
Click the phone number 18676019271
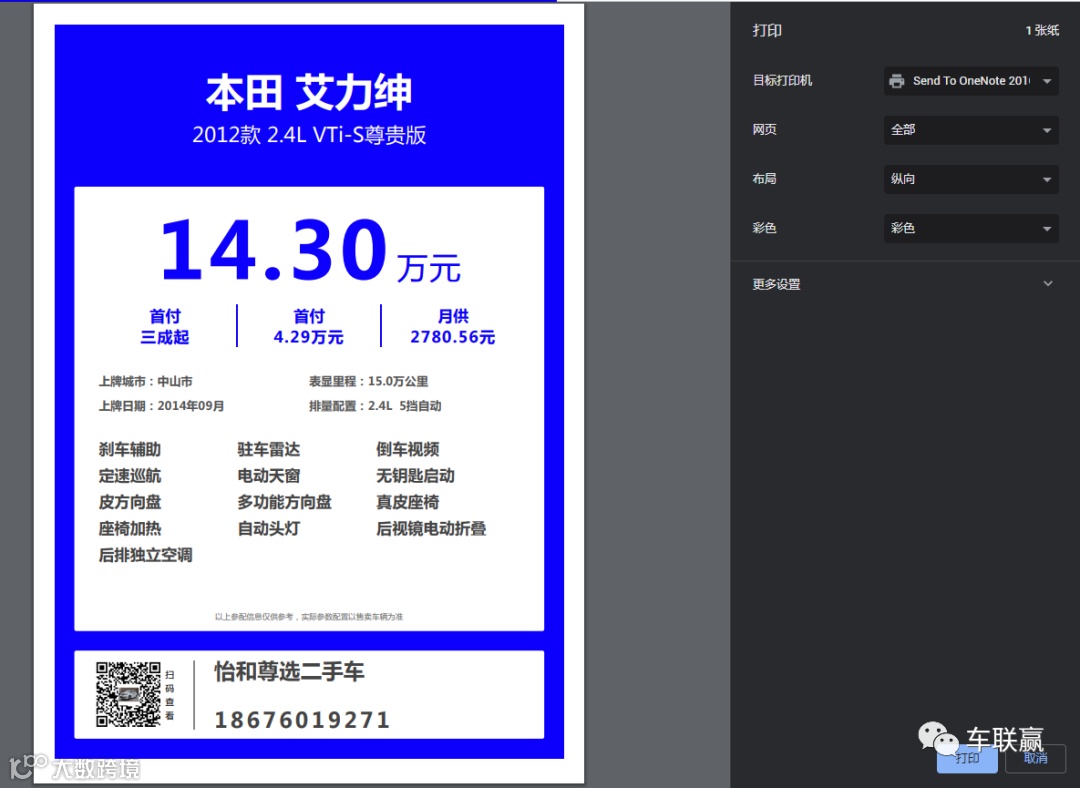(302, 720)
